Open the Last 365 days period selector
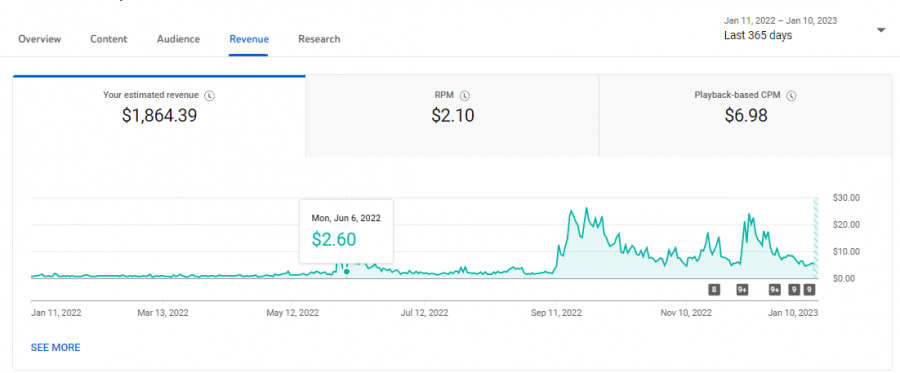Screen dimensions: 900x373 (758, 35)
